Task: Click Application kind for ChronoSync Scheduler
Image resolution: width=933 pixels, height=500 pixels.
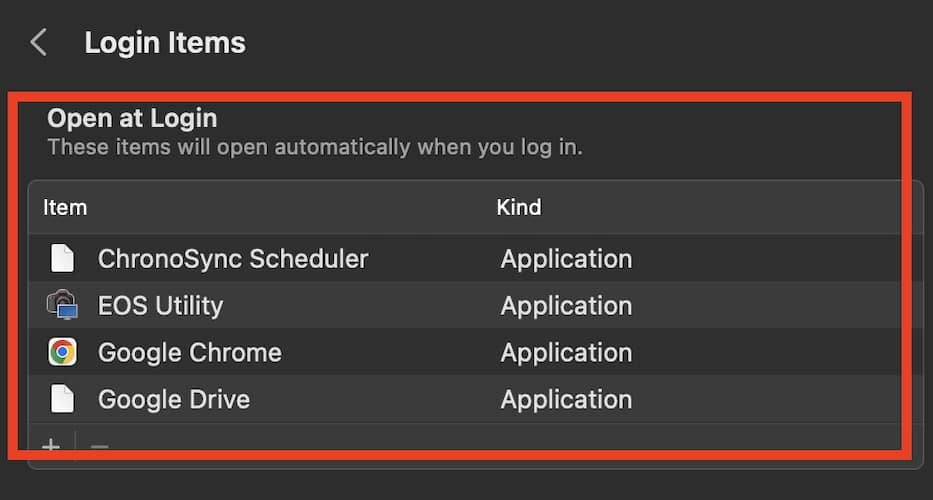Action: [566, 259]
